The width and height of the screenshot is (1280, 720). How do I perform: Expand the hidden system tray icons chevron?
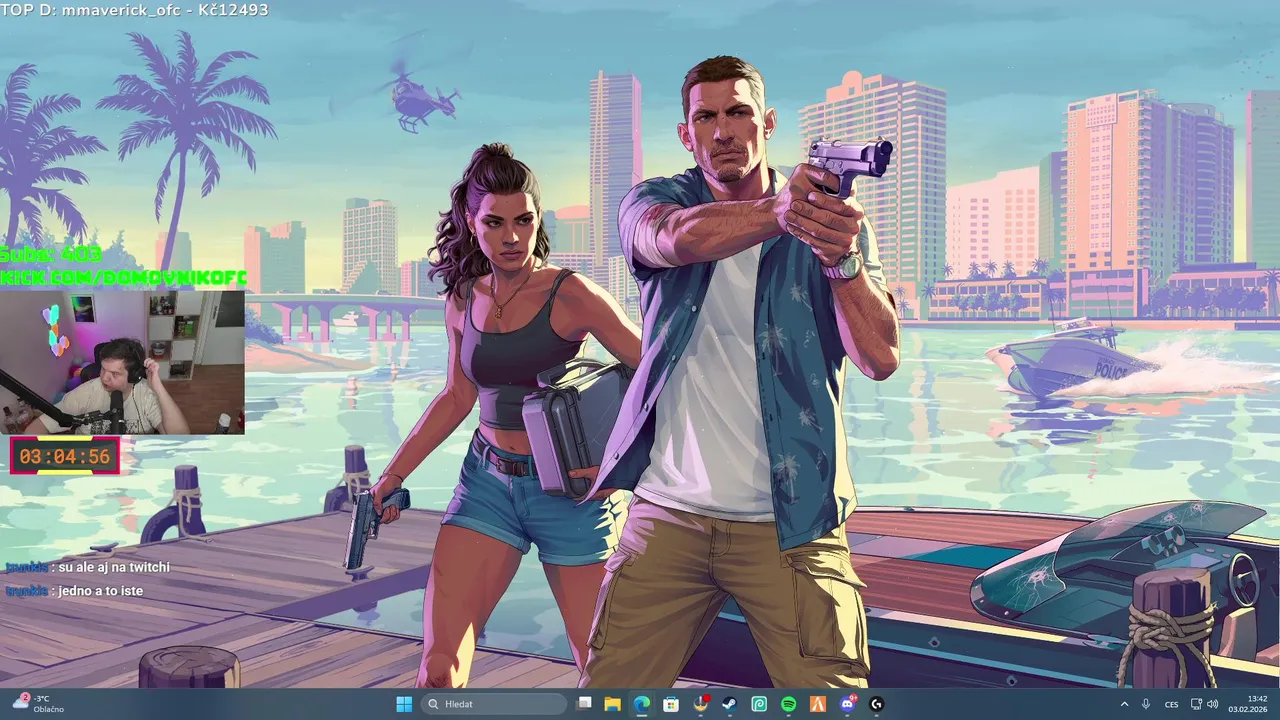pyautogui.click(x=1124, y=704)
